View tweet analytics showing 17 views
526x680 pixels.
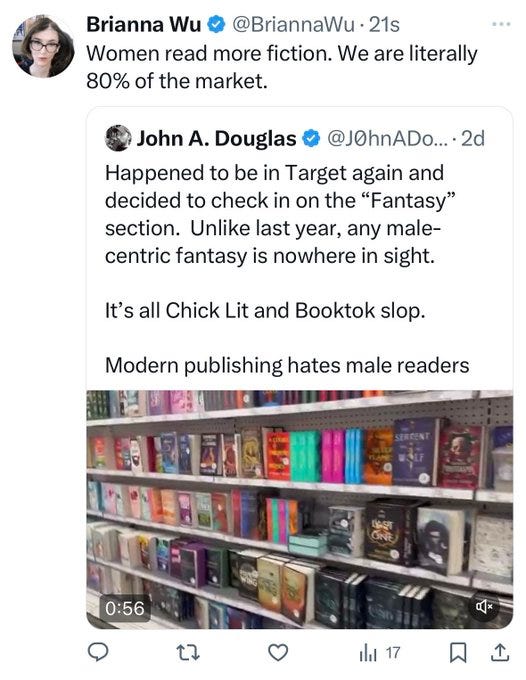coord(379,653)
